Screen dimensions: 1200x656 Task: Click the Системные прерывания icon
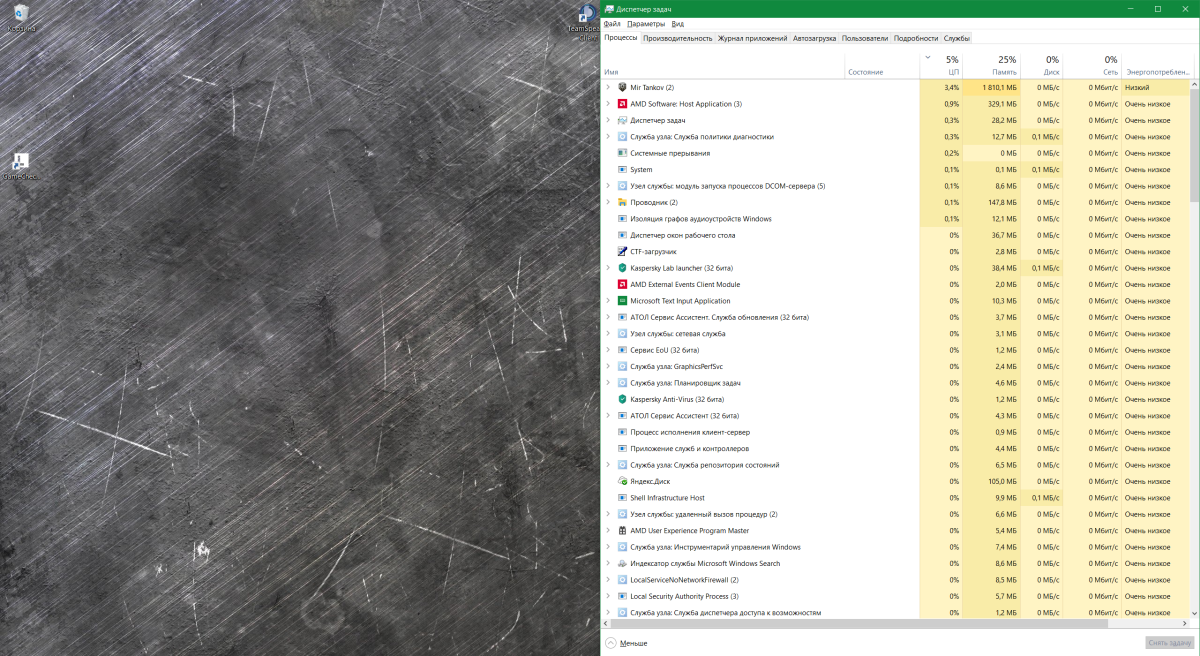click(622, 153)
